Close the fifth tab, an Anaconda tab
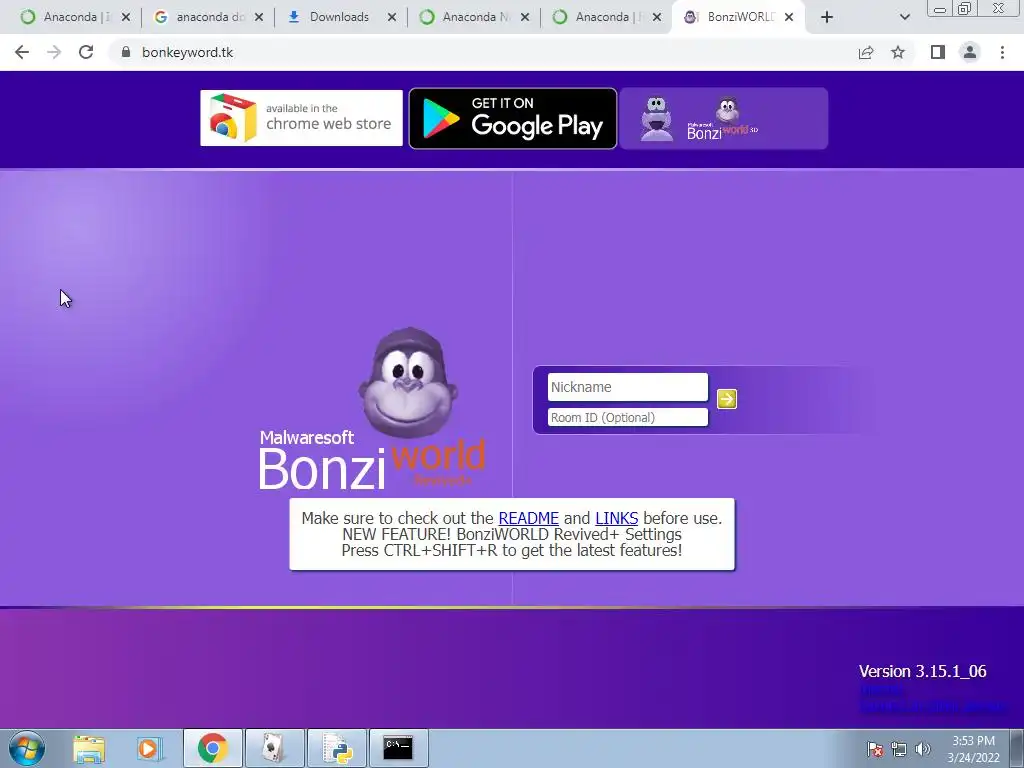This screenshot has width=1024, height=768. coord(658,18)
